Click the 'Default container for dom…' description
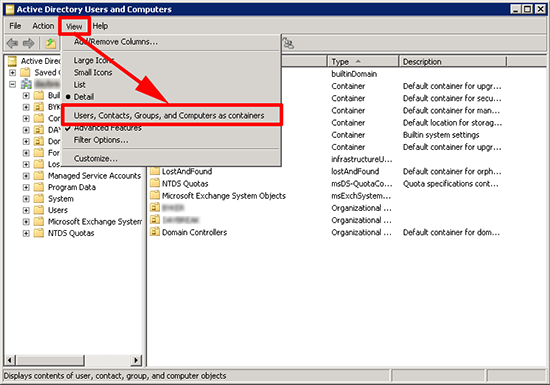 pos(451,232)
